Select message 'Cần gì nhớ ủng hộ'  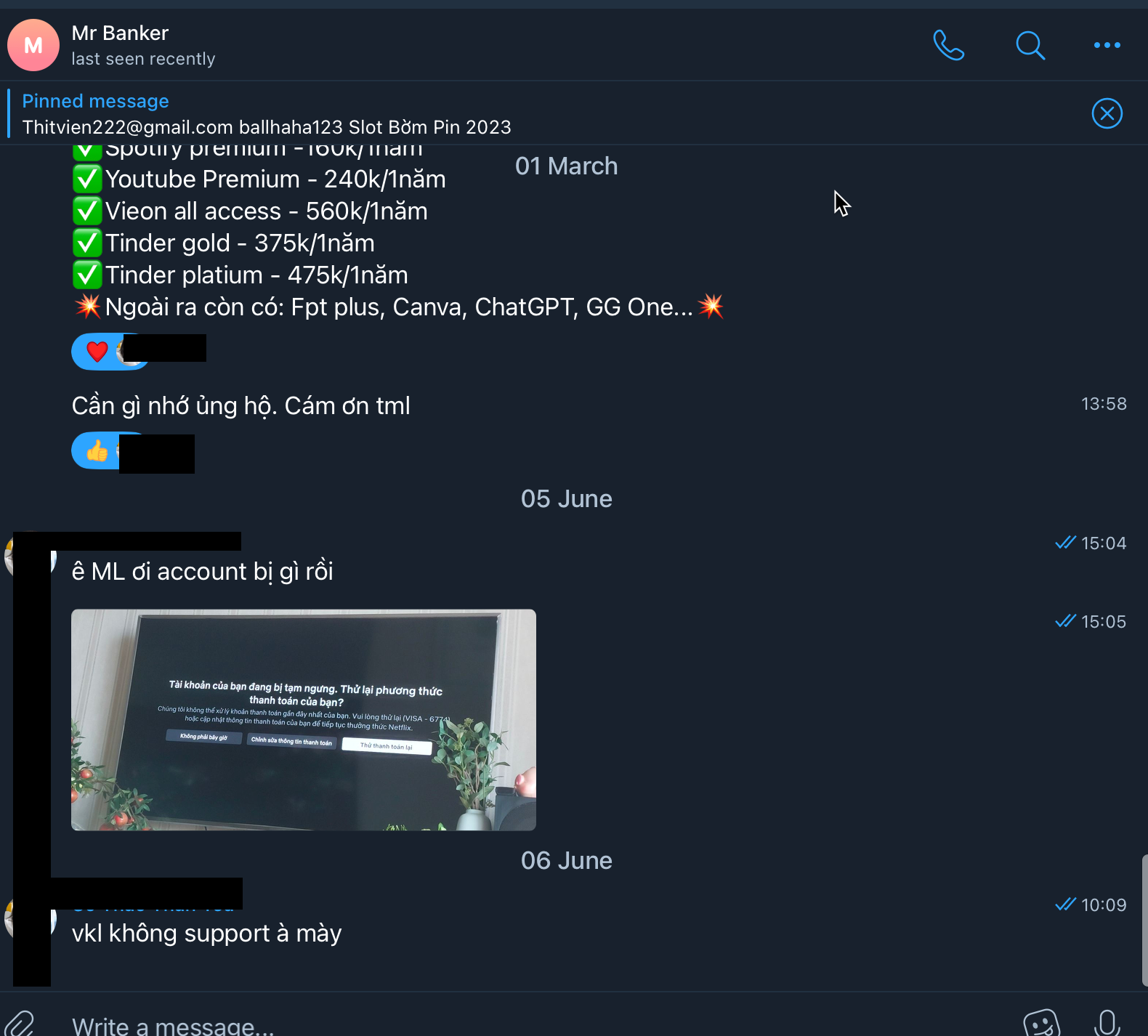pyautogui.click(x=240, y=406)
